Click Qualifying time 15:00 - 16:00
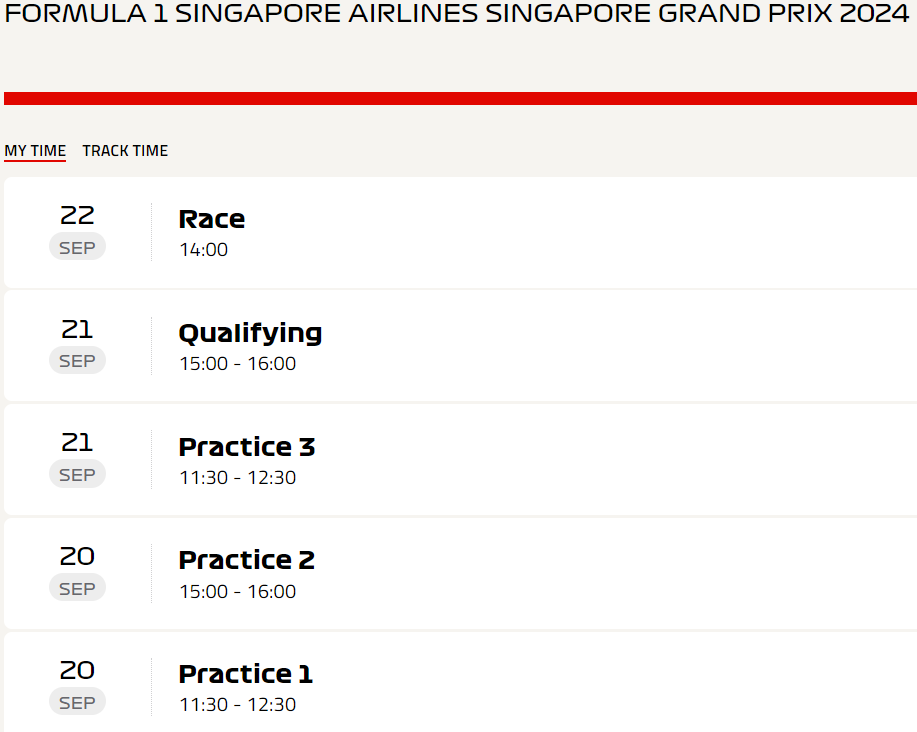917x732 pixels. point(237,364)
